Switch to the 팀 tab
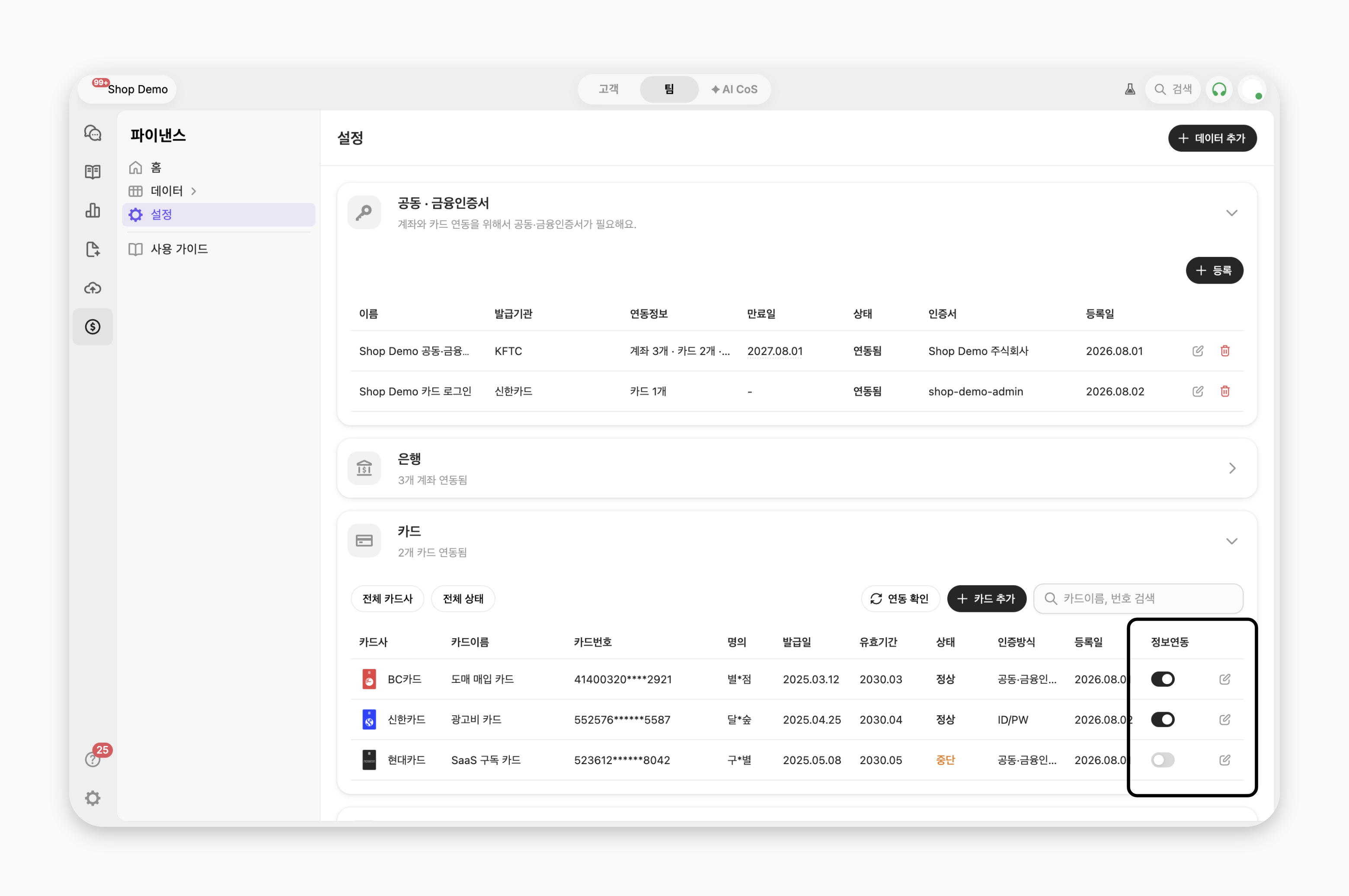Screen dimensions: 1349x896 669,89
